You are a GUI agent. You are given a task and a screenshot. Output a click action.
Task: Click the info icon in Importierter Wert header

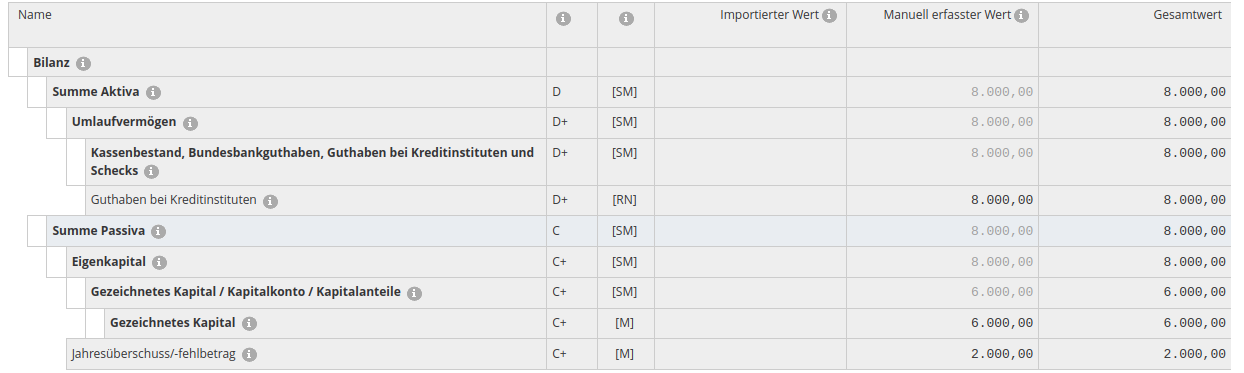point(829,16)
